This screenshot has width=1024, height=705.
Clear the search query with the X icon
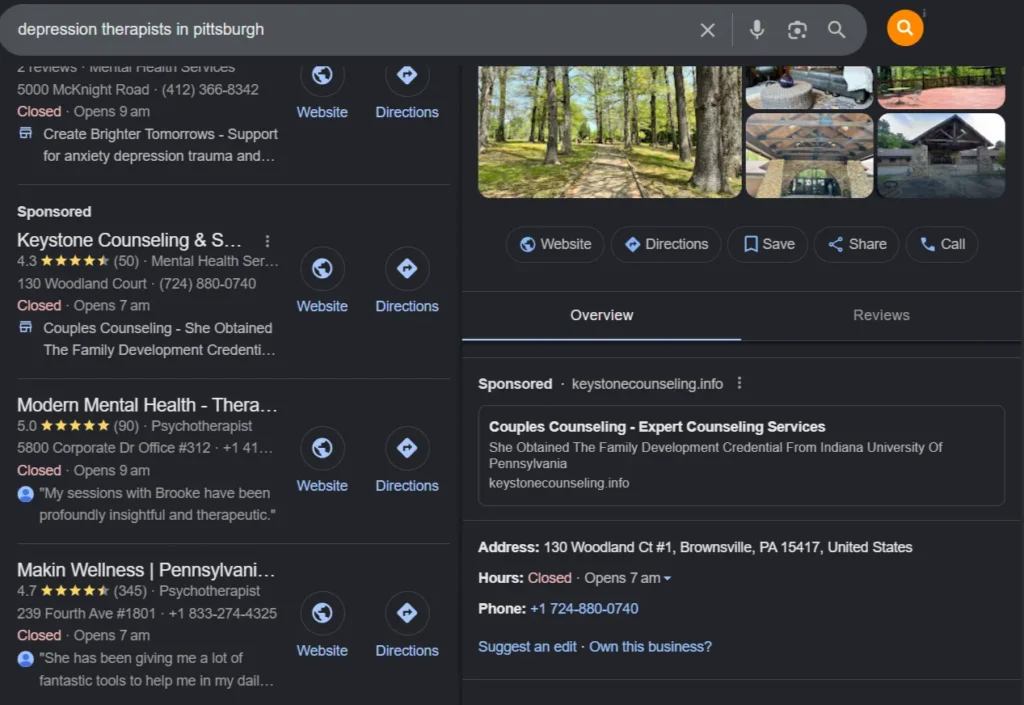707,30
